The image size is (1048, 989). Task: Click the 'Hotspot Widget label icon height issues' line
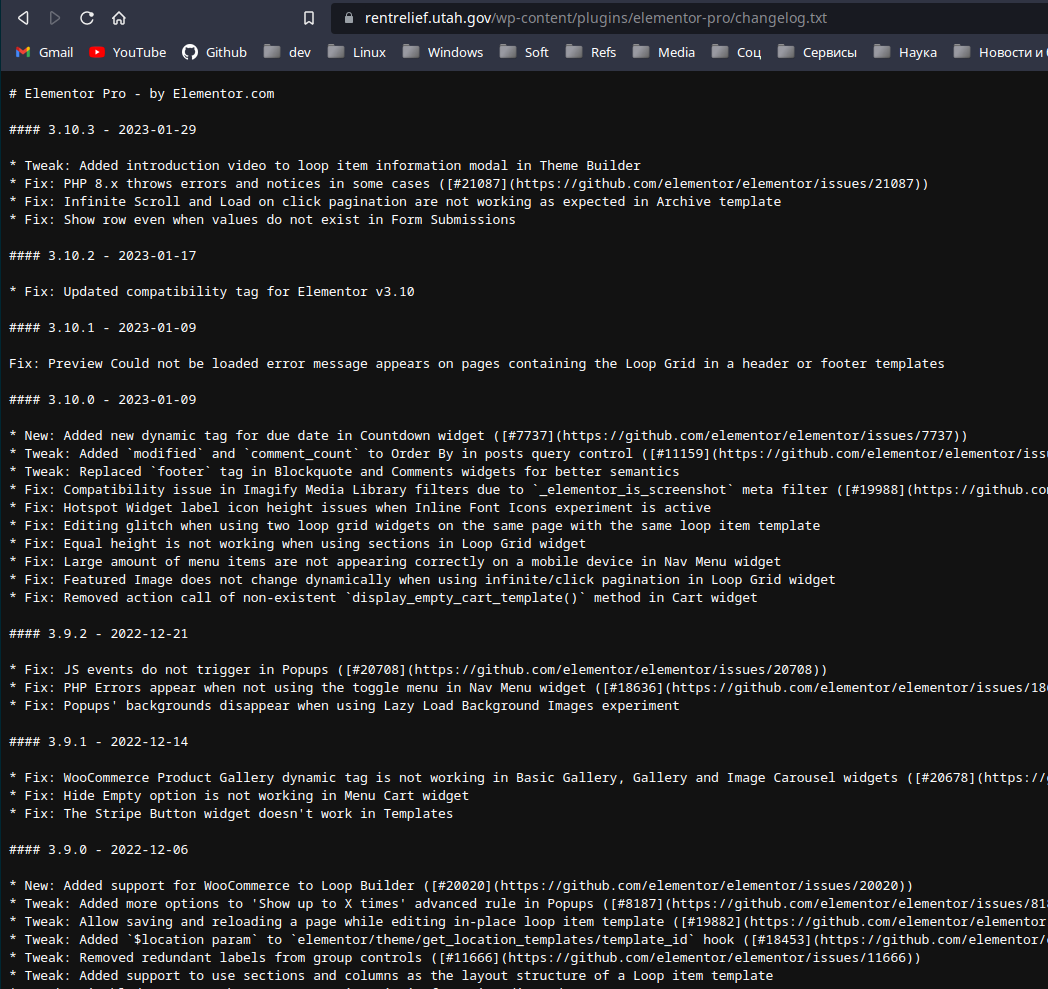pos(360,509)
